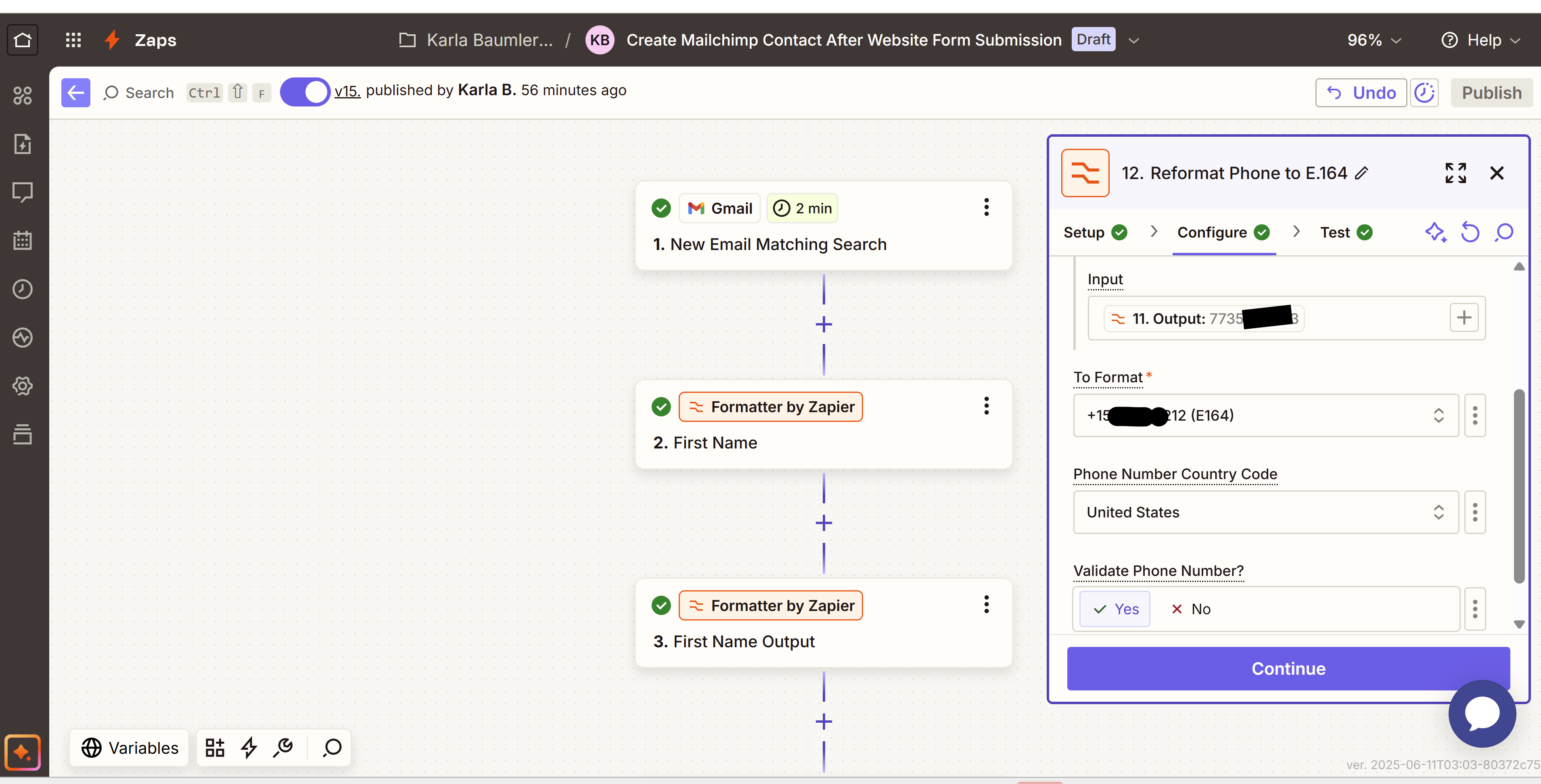The image size is (1541, 784).
Task: Add a step below First Name Output
Action: [x=824, y=722]
